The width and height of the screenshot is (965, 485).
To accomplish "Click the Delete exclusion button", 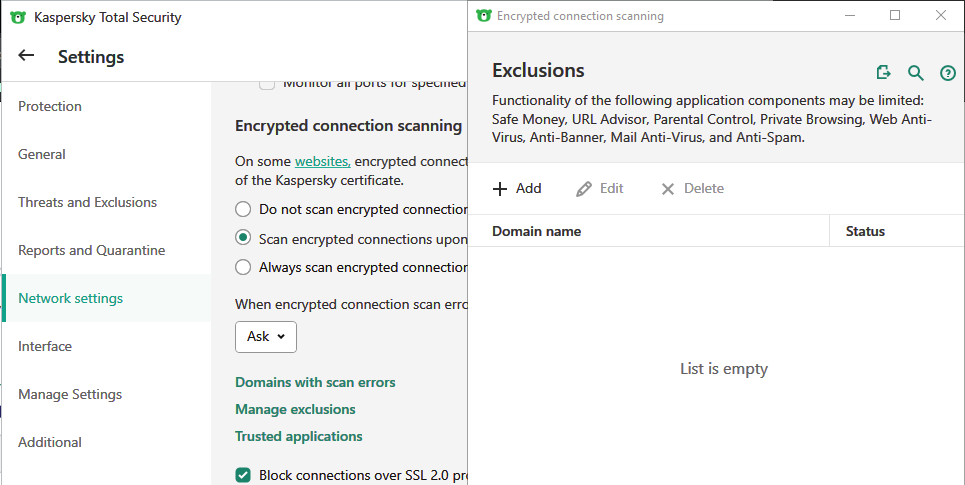I will coord(692,189).
